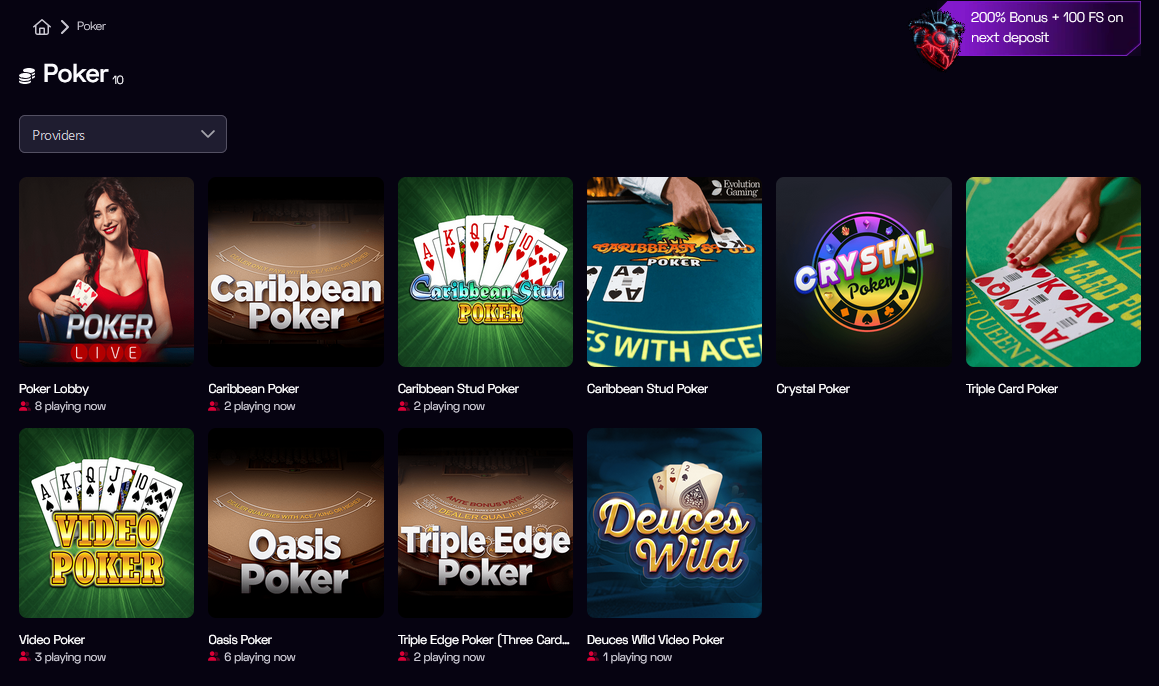Launch Video Poker game thumbnail
Viewport: 1159px width, 686px height.
click(106, 523)
